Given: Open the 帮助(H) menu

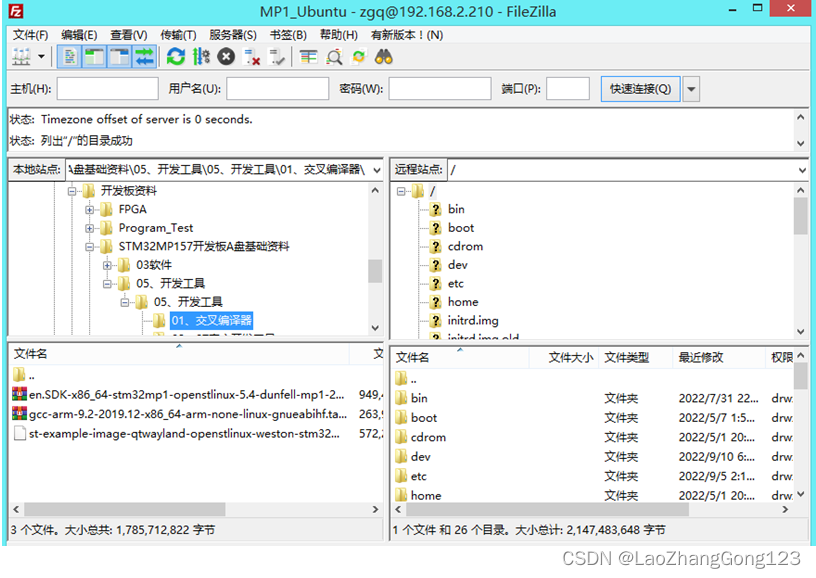Looking at the screenshot, I should tap(338, 35).
